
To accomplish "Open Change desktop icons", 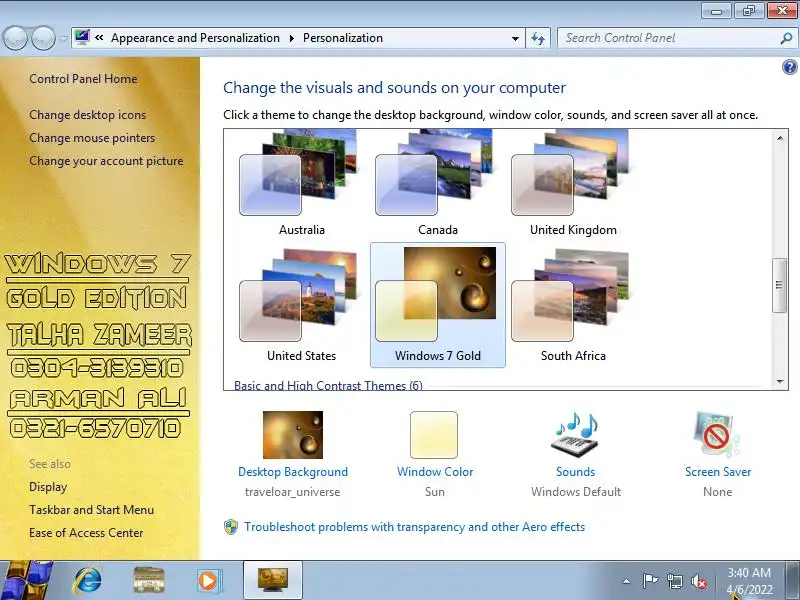I will click(x=87, y=115).
